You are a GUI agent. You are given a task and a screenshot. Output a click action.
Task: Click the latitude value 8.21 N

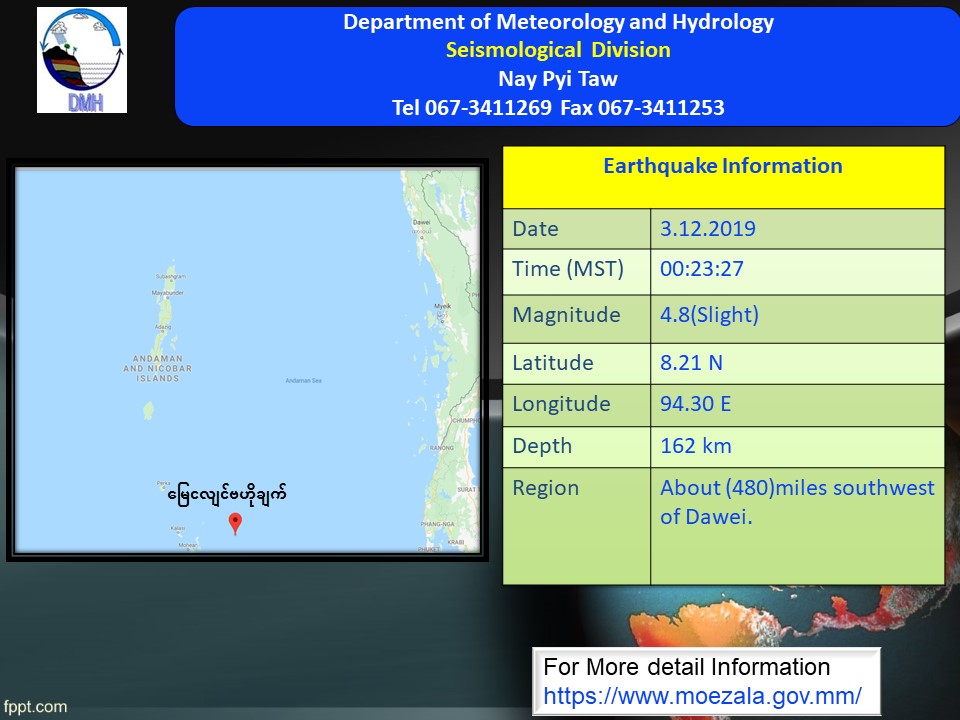(691, 362)
